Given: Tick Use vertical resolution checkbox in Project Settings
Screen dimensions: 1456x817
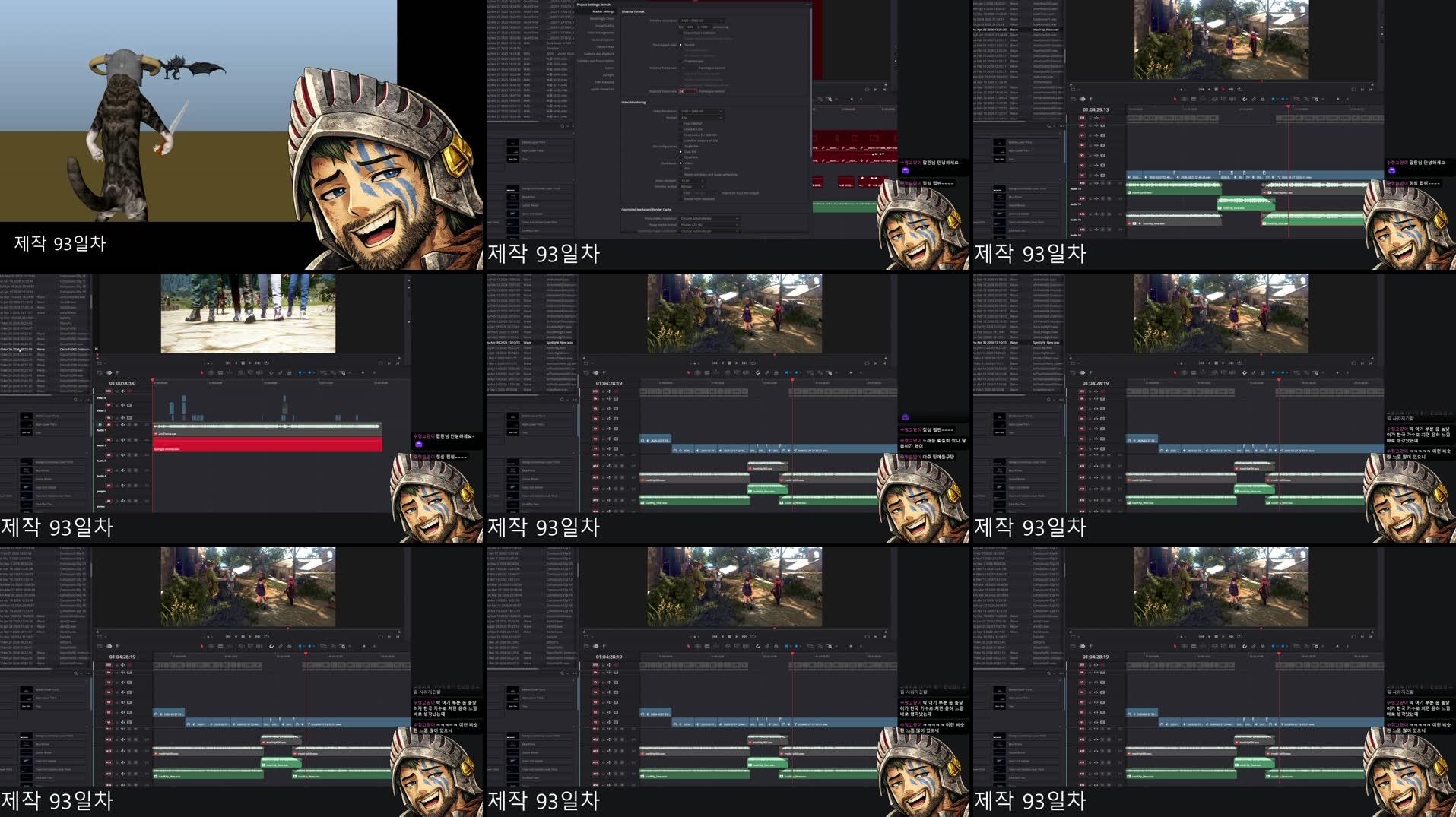Looking at the screenshot, I should click(681, 33).
